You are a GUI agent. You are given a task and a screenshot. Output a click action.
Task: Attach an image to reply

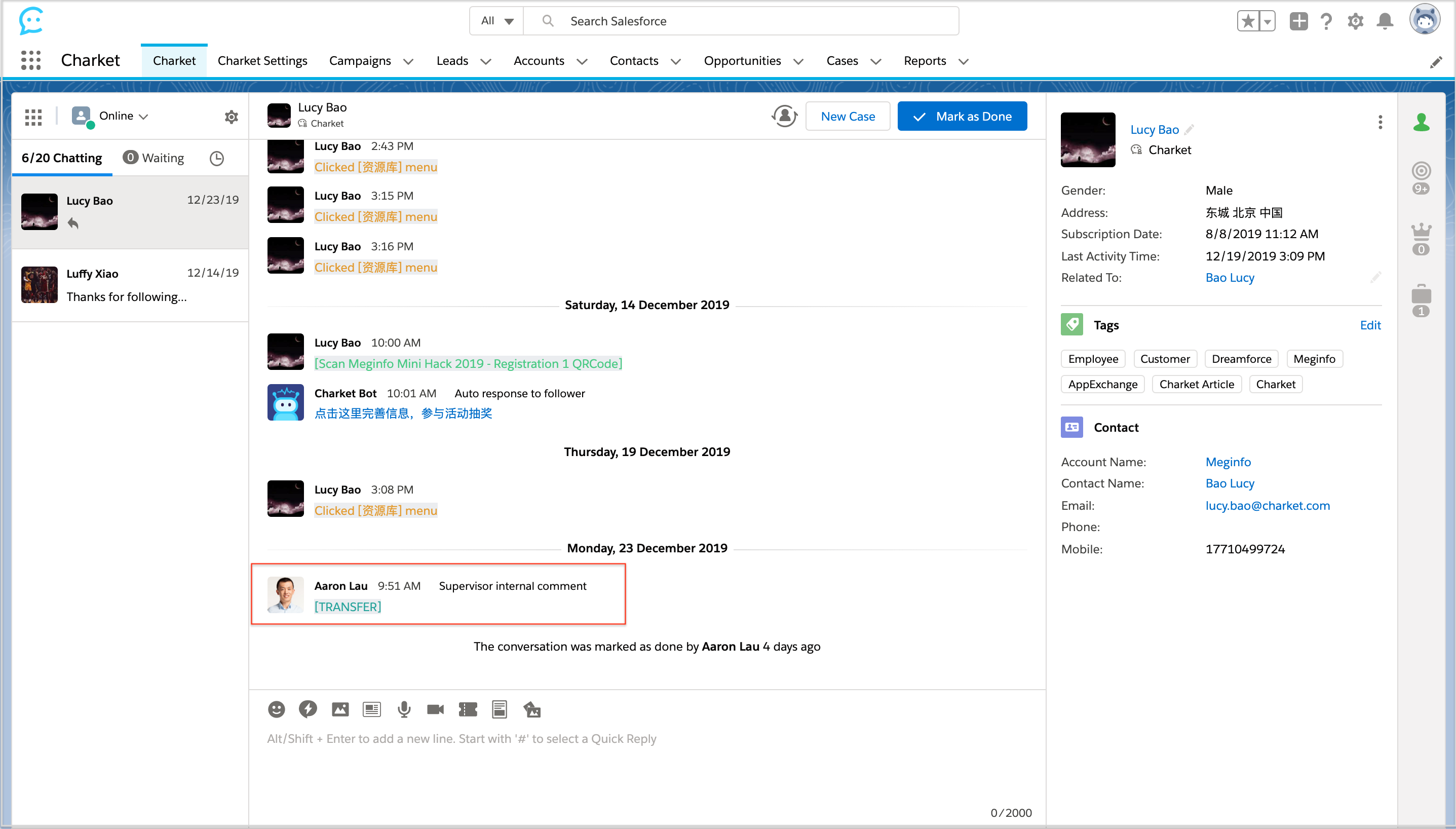coord(340,709)
